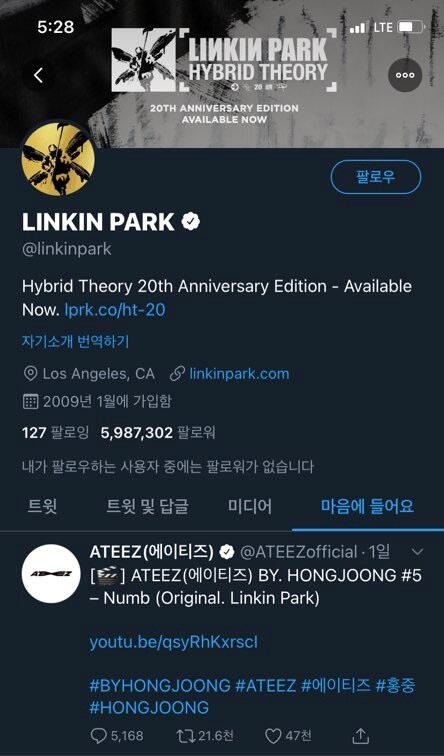
Task: Open Linkin Park's gold profile picture
Action: pyautogui.click(x=58, y=159)
